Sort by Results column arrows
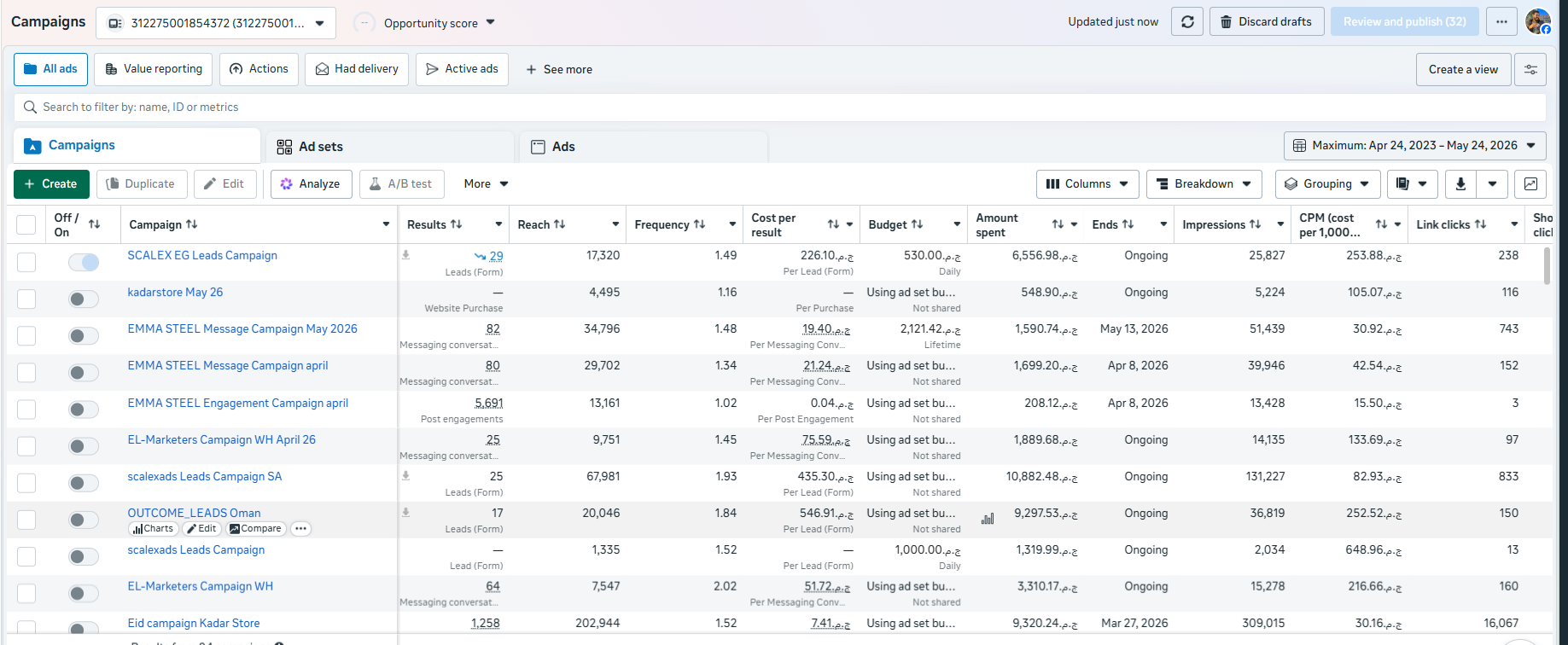The height and width of the screenshot is (645, 1568). (x=457, y=224)
